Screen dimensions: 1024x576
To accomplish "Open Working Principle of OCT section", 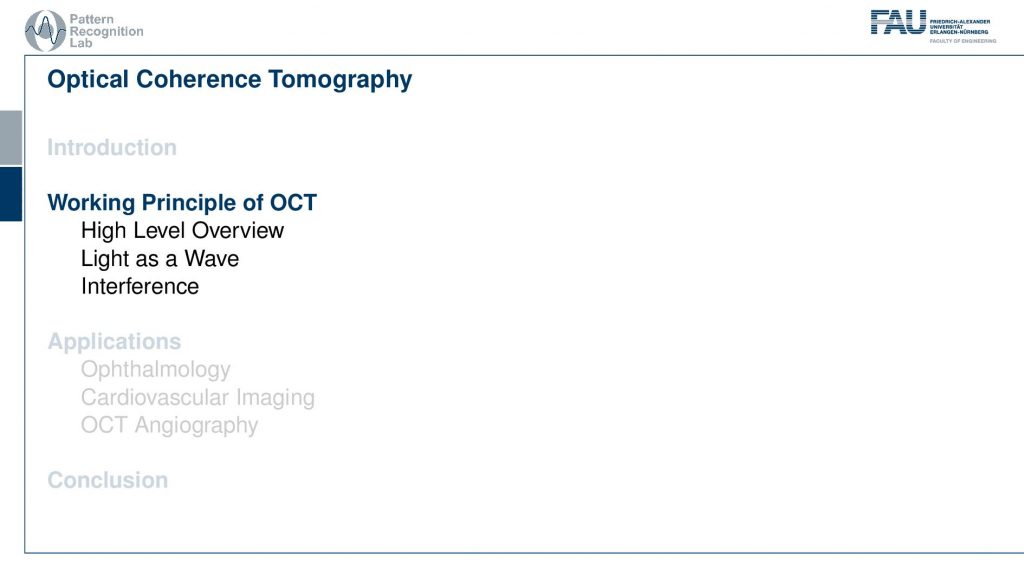I will pyautogui.click(x=182, y=202).
